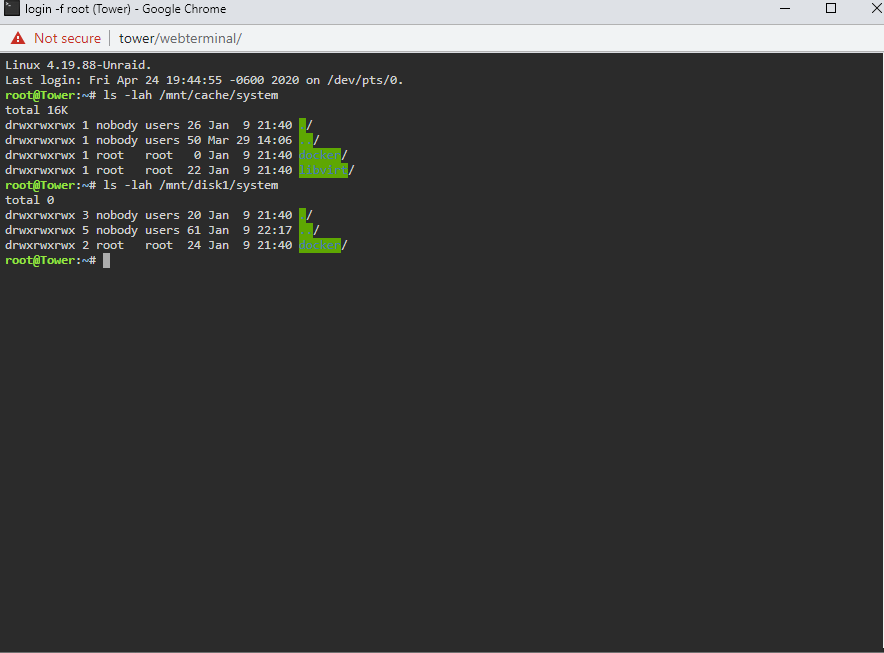
Task: Maximize the Chrome window
Action: [x=830, y=8]
